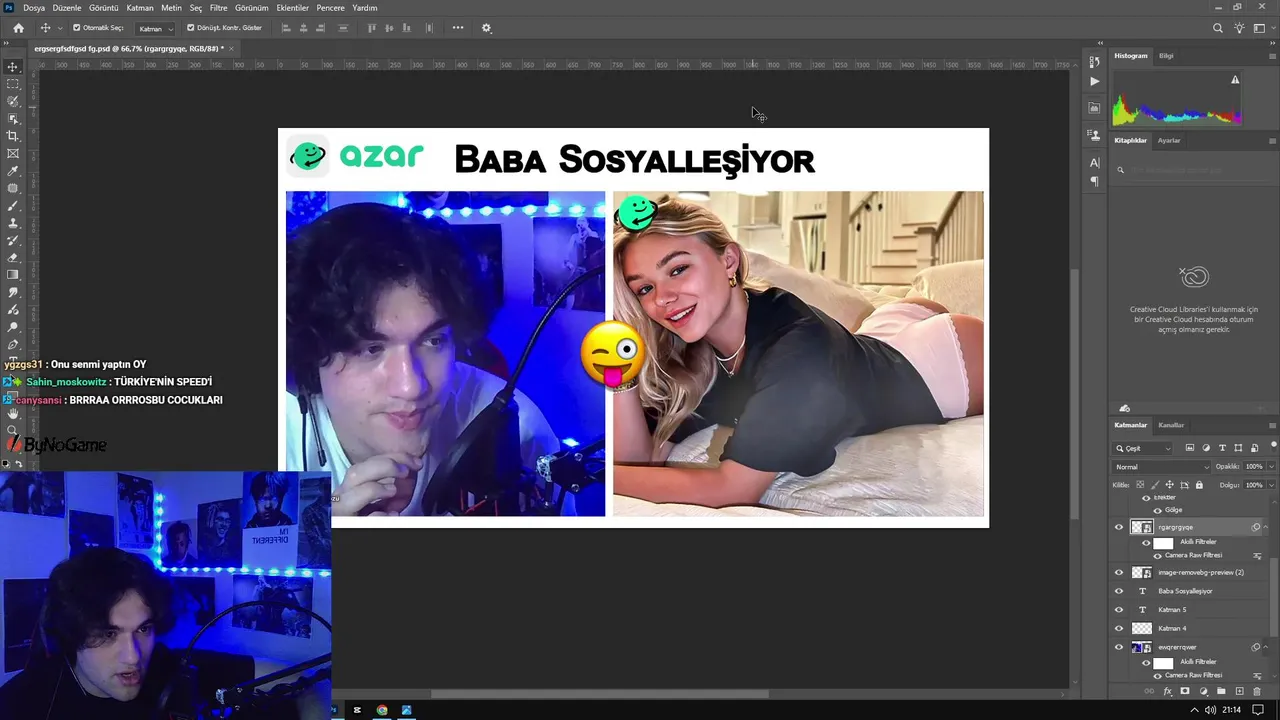The width and height of the screenshot is (1280, 720).
Task: Open the search icon at top right
Action: (x=1218, y=28)
